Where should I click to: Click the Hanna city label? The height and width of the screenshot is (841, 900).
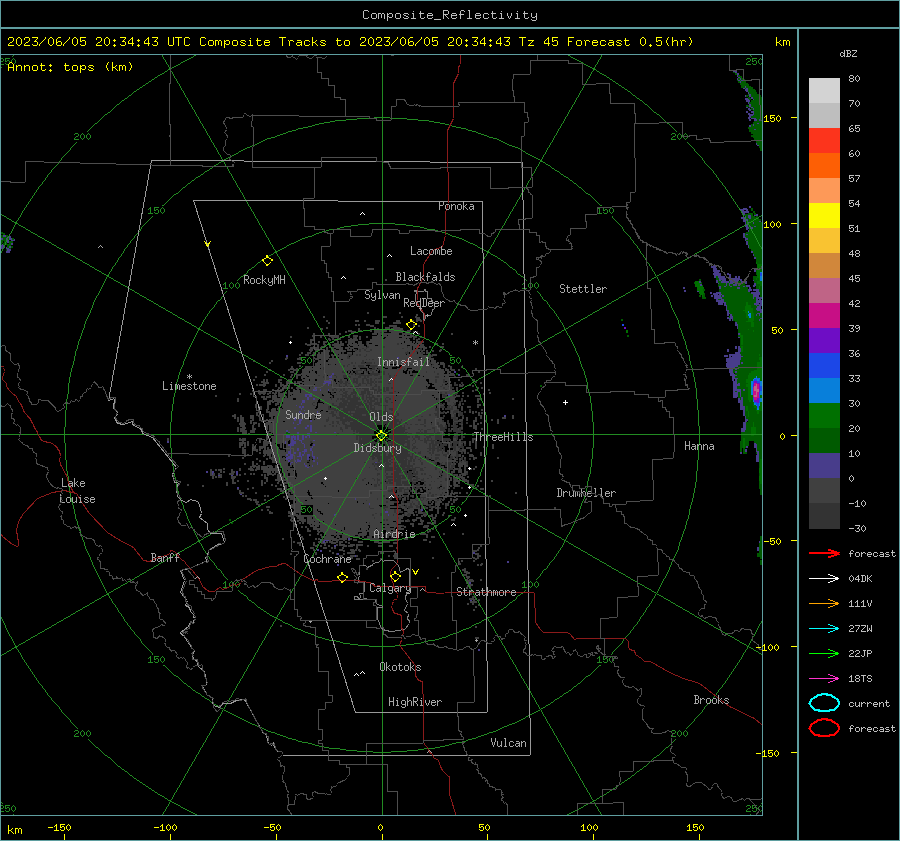tap(699, 446)
